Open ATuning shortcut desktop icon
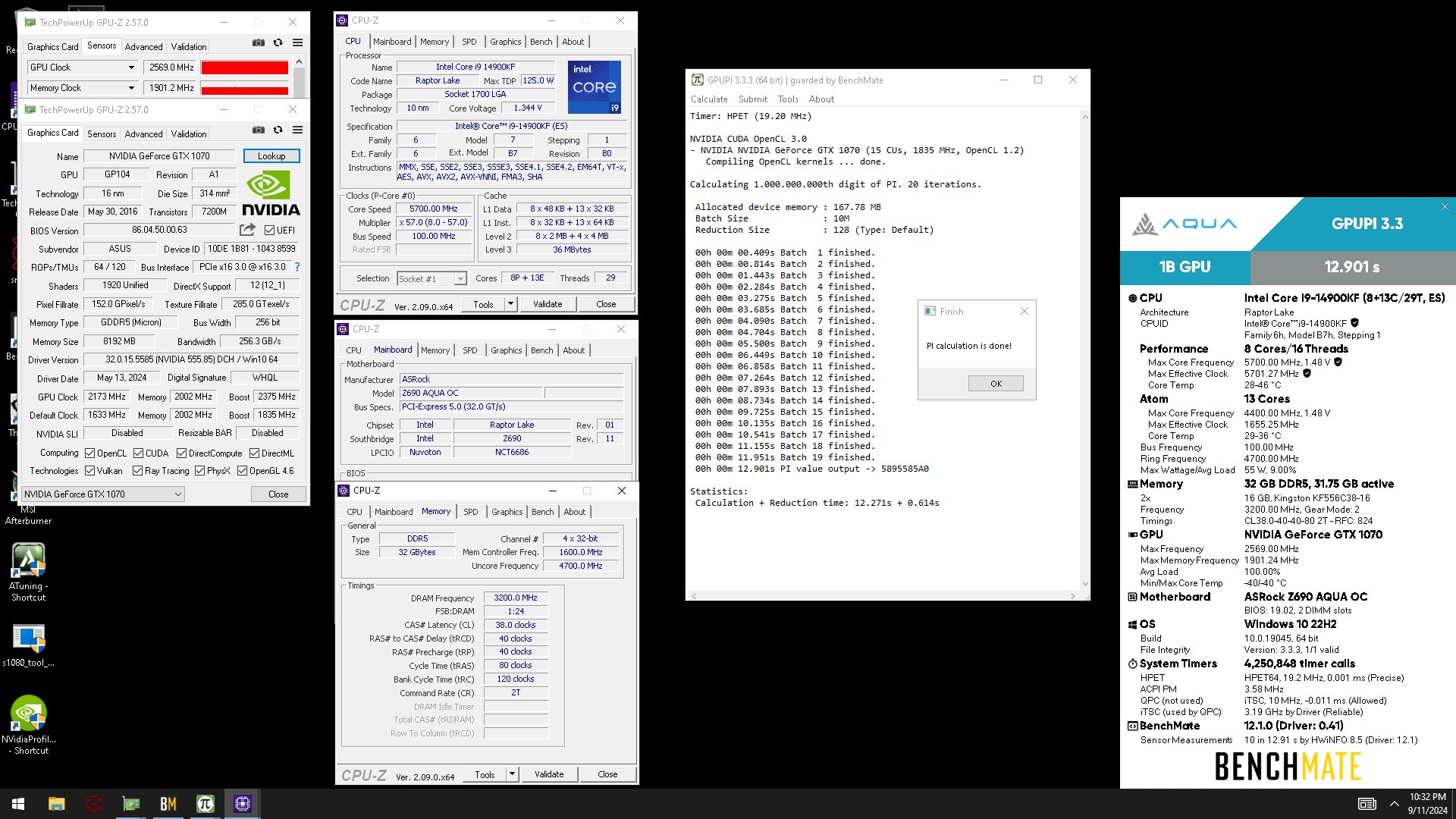 coord(28,573)
